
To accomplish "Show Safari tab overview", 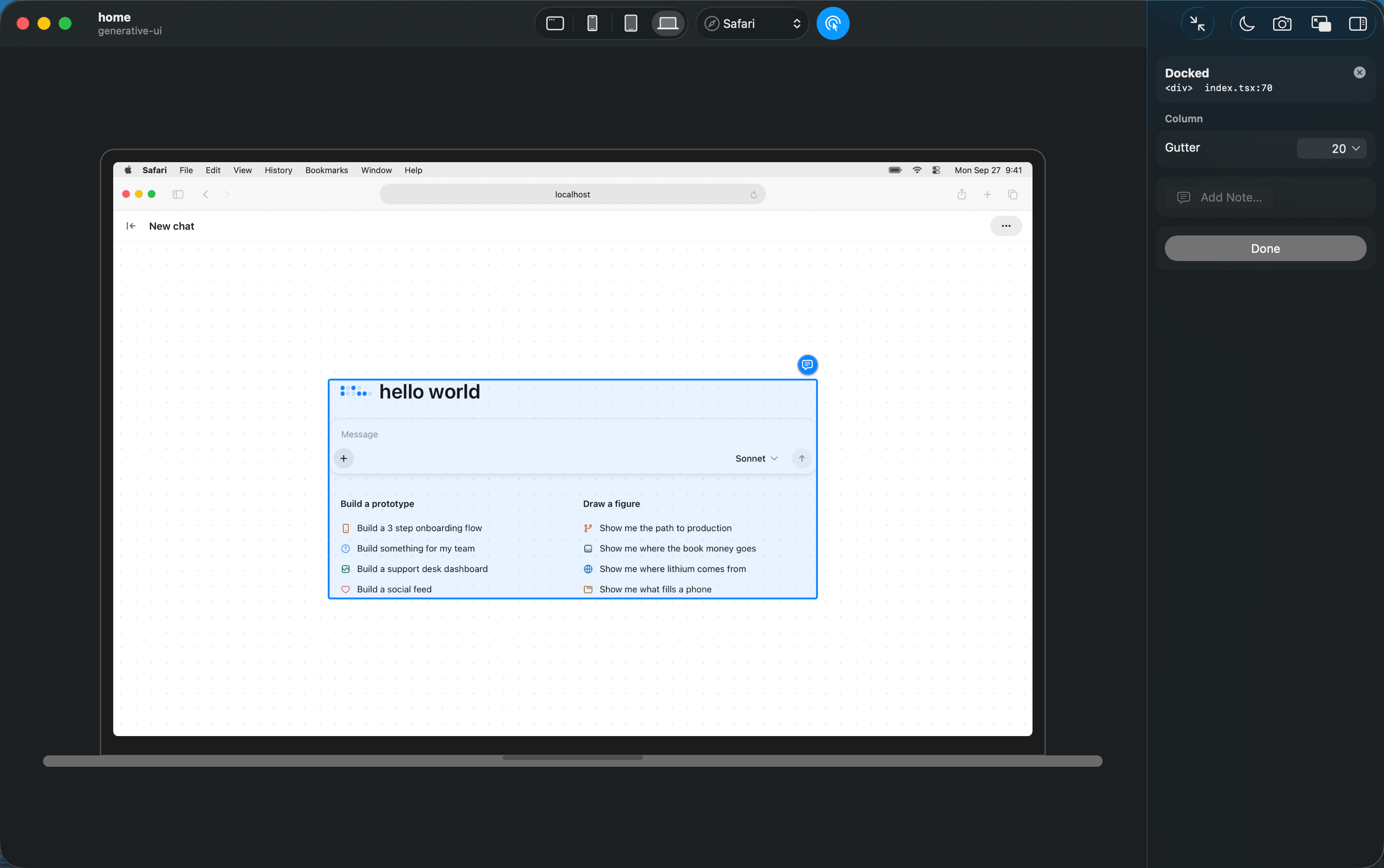I will [1012, 195].
